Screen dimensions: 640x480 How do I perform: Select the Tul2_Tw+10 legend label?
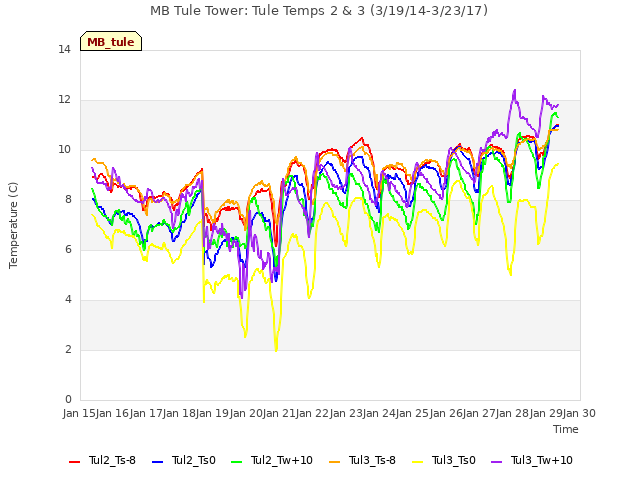[282, 460]
